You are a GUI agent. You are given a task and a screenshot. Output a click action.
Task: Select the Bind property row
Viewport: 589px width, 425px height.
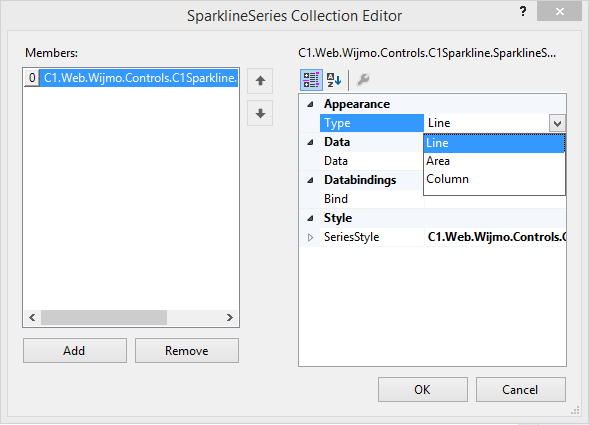coord(372,199)
